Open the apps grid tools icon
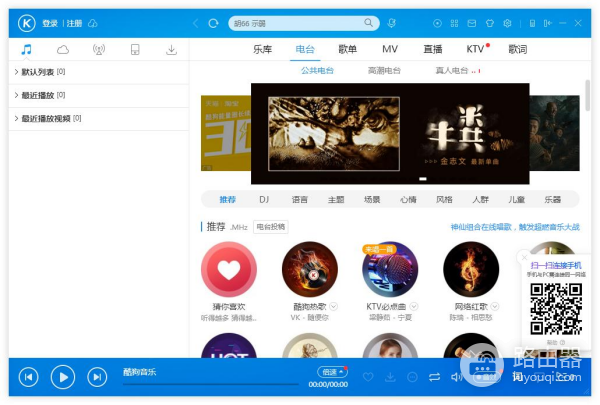This screenshot has height=405, width=600. click(x=454, y=23)
